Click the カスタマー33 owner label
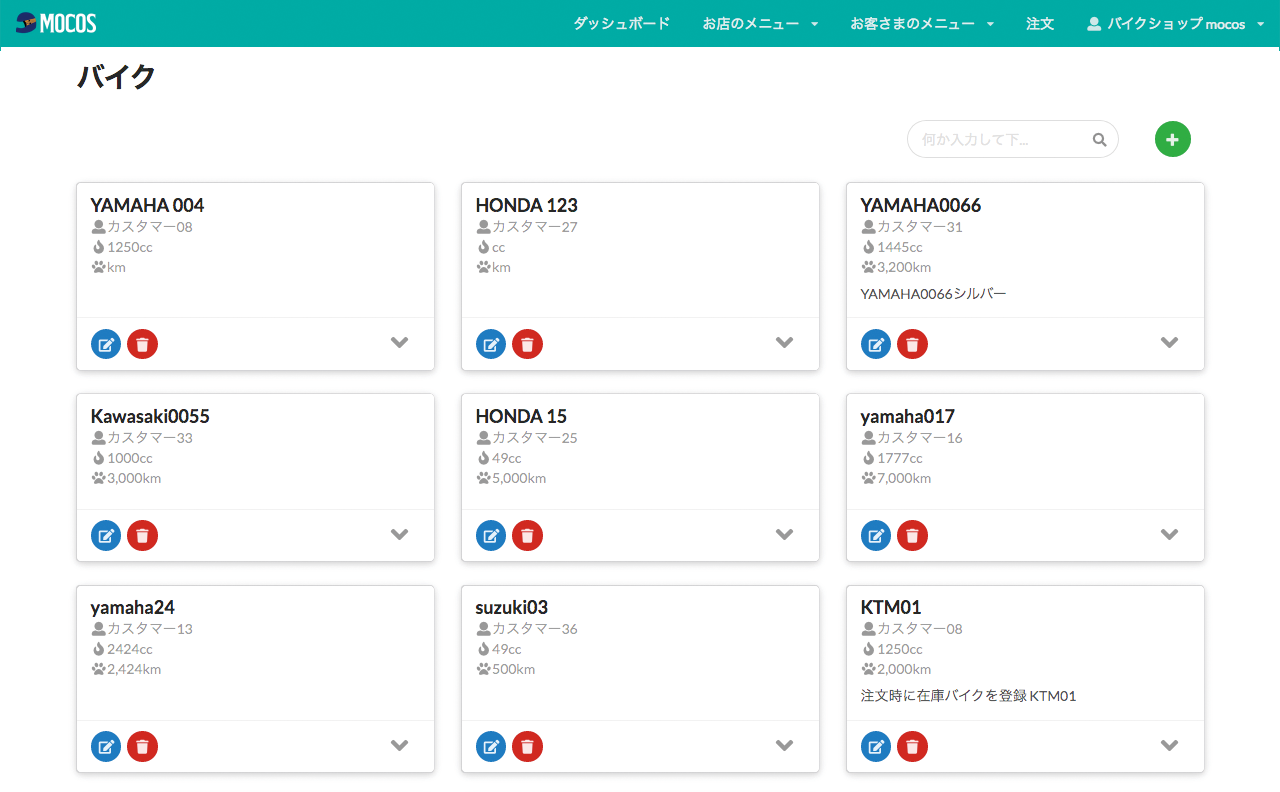Screen dimensions: 1280x792 tap(149, 438)
